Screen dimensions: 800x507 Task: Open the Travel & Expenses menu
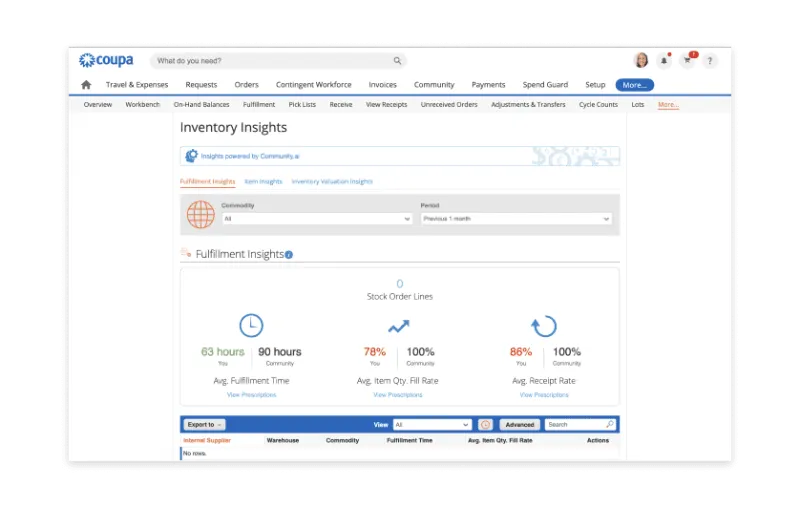coord(137,85)
